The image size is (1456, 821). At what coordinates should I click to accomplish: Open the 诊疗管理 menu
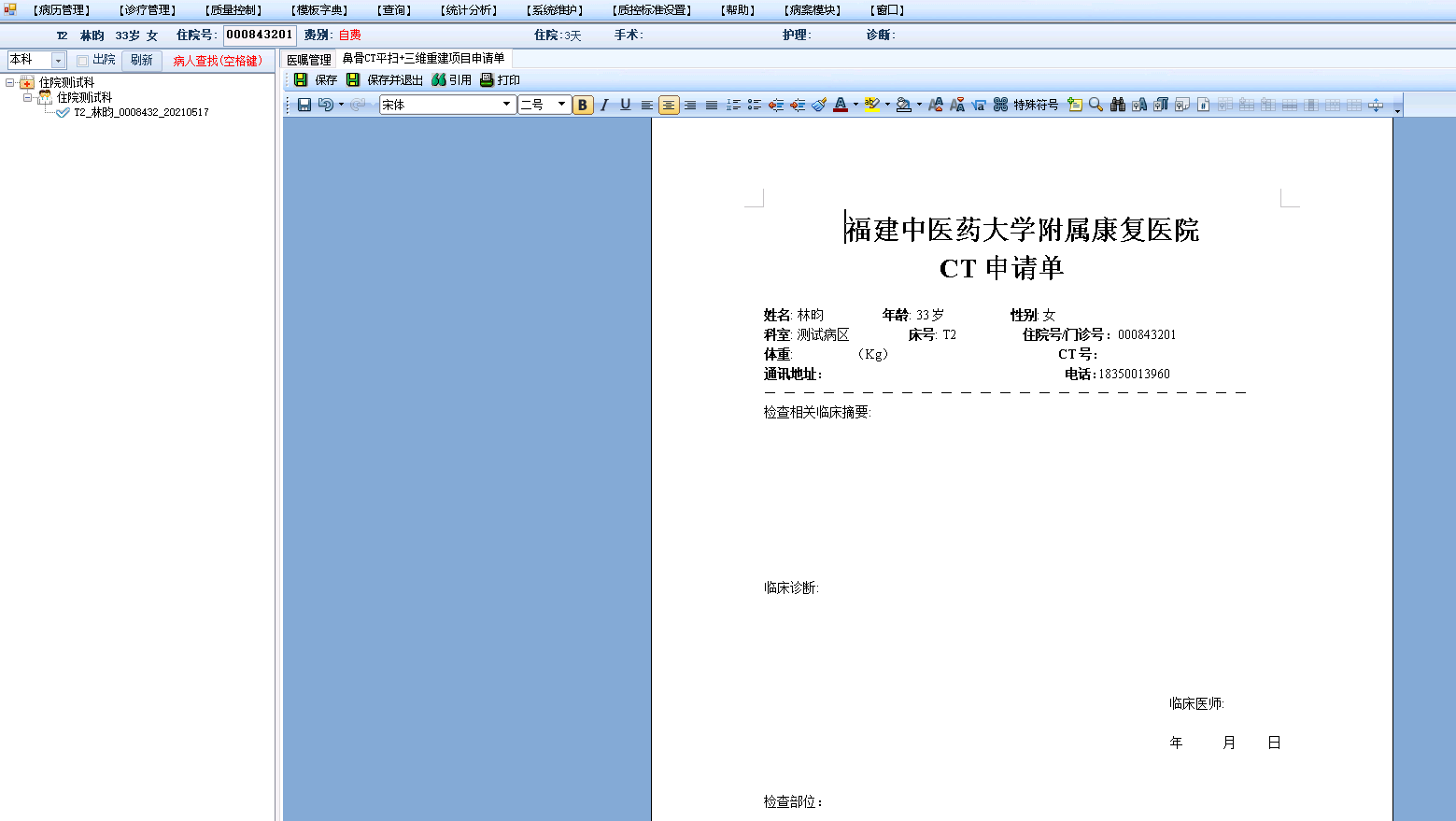click(148, 10)
